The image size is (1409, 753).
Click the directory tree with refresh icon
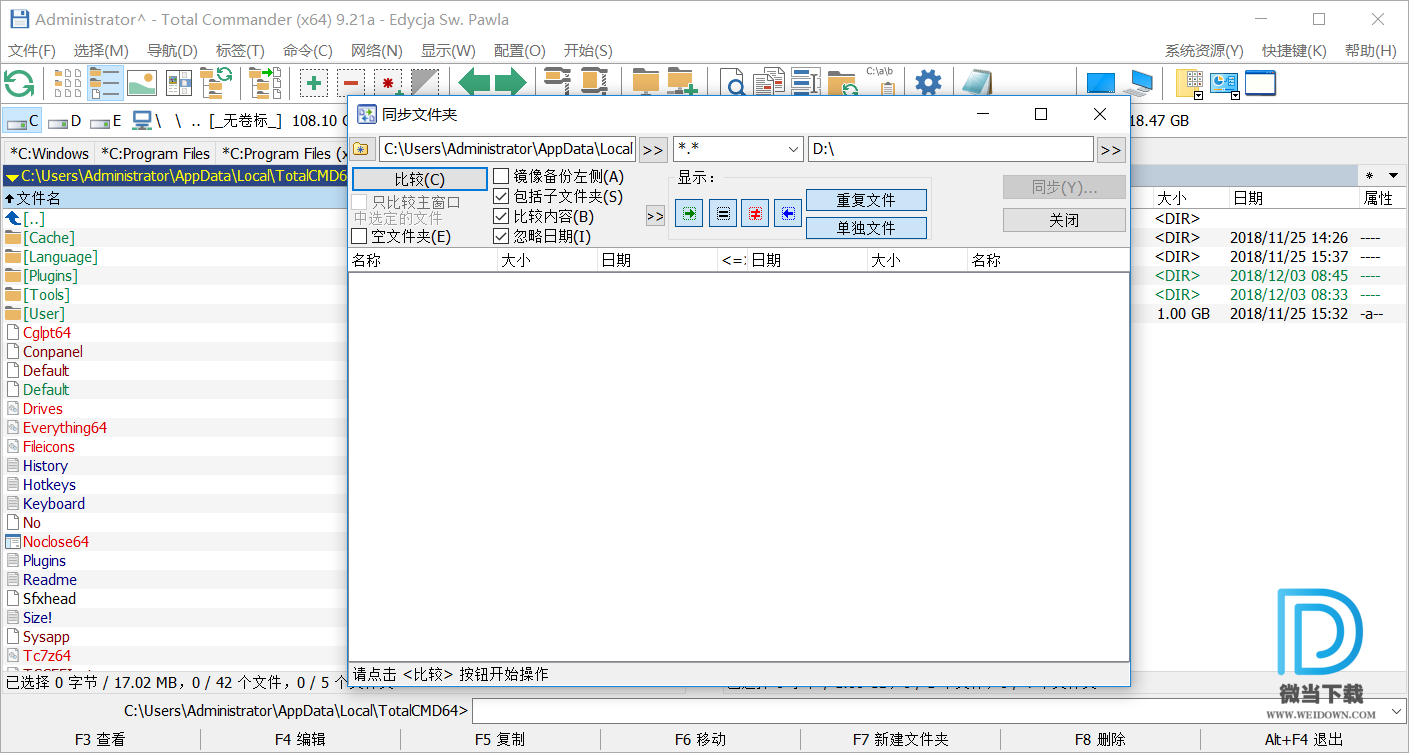click(x=216, y=83)
